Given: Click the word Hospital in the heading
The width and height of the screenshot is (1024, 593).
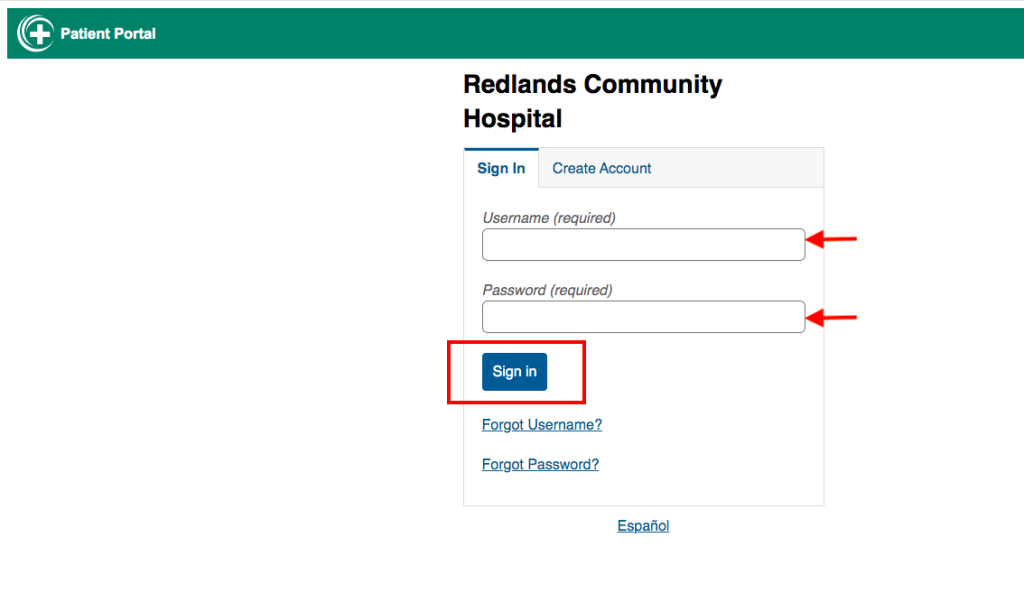Looking at the screenshot, I should tap(513, 119).
